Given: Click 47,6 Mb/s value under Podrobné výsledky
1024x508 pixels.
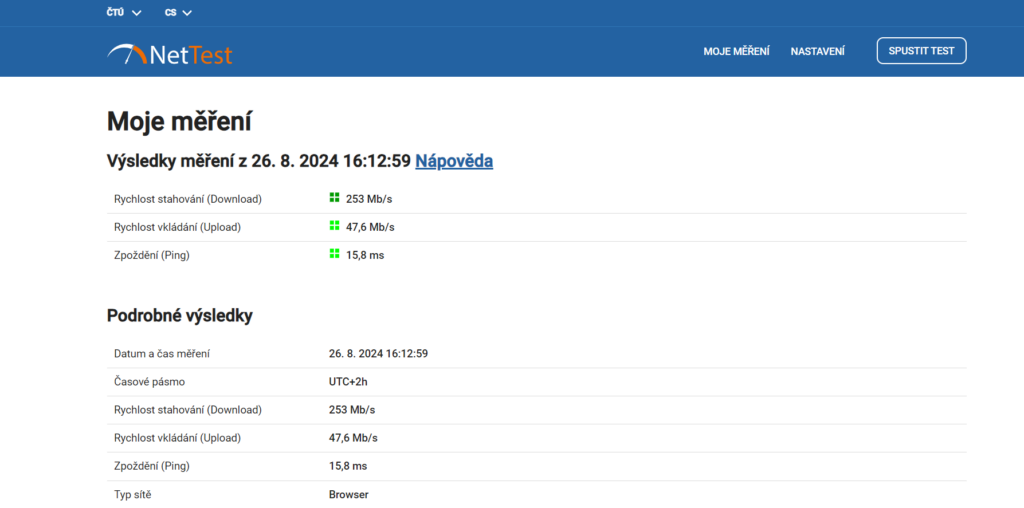Looking at the screenshot, I should (353, 438).
